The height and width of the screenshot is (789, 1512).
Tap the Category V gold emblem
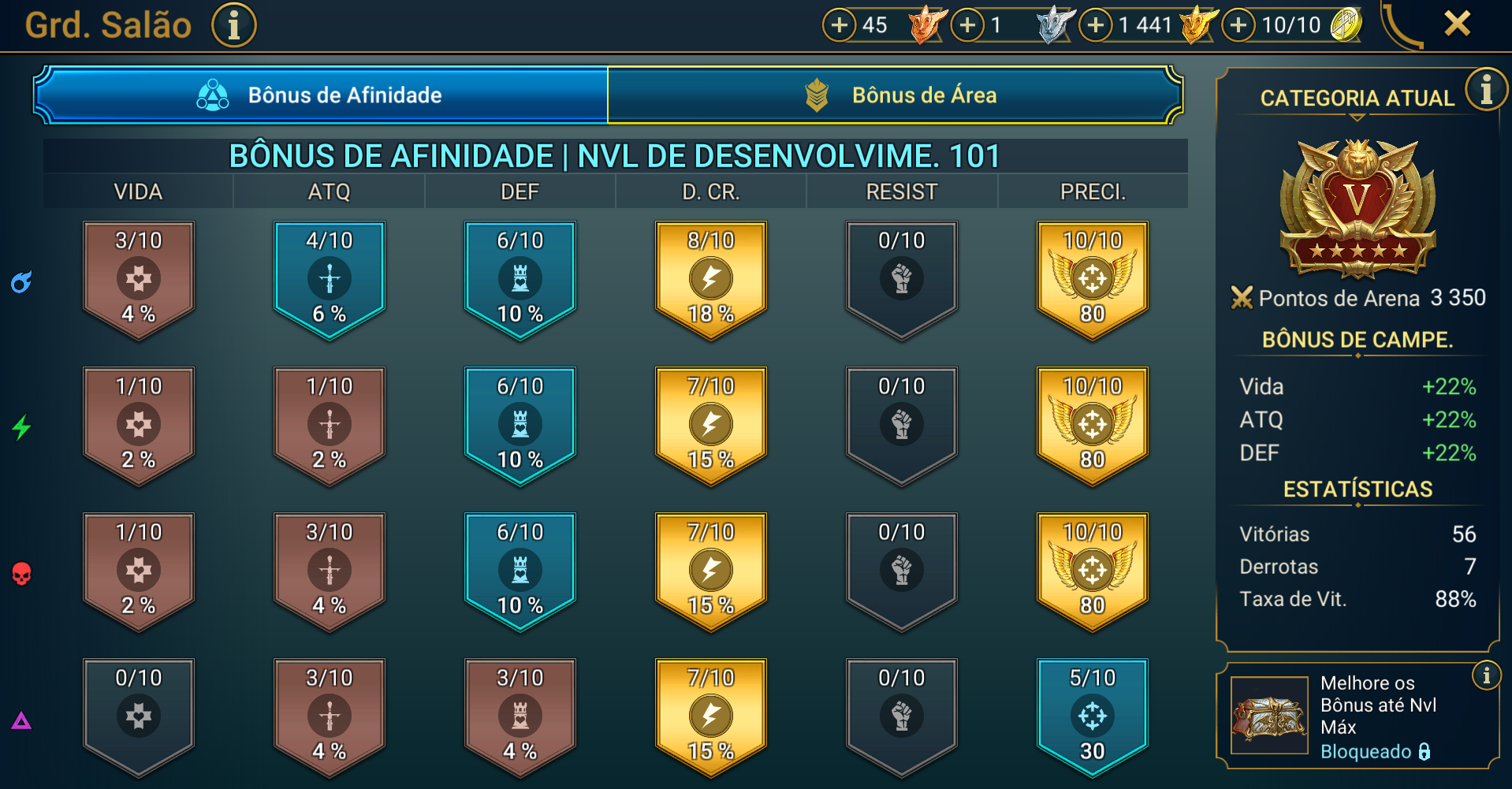(x=1357, y=209)
